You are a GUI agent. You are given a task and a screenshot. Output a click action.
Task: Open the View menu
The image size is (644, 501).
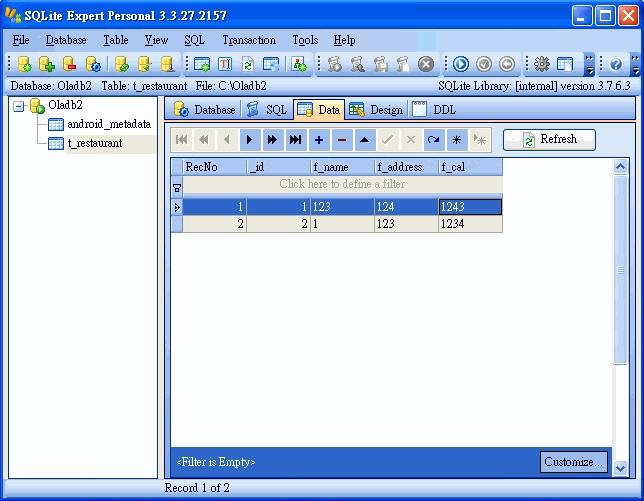tap(156, 40)
